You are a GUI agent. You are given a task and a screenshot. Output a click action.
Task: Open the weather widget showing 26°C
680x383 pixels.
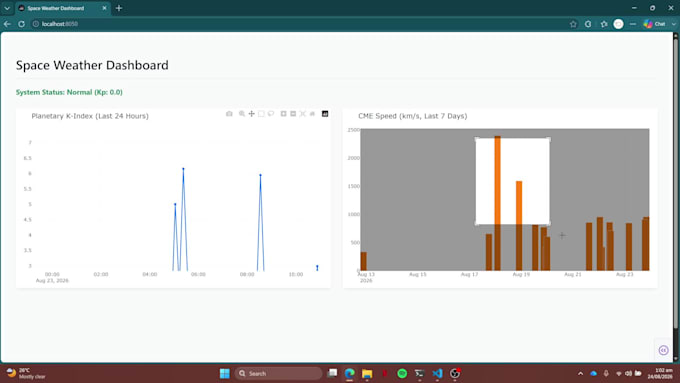(x=26, y=373)
